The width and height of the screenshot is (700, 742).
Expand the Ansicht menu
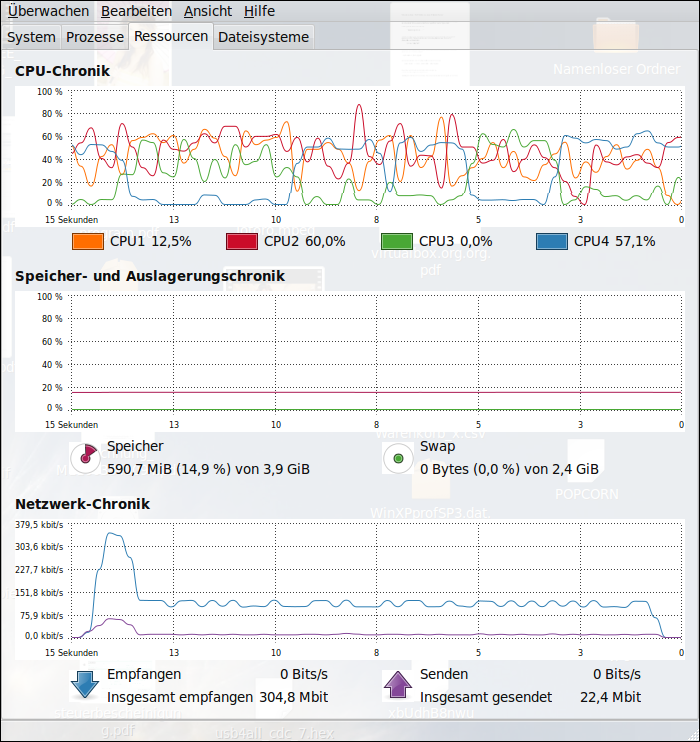[x=208, y=11]
